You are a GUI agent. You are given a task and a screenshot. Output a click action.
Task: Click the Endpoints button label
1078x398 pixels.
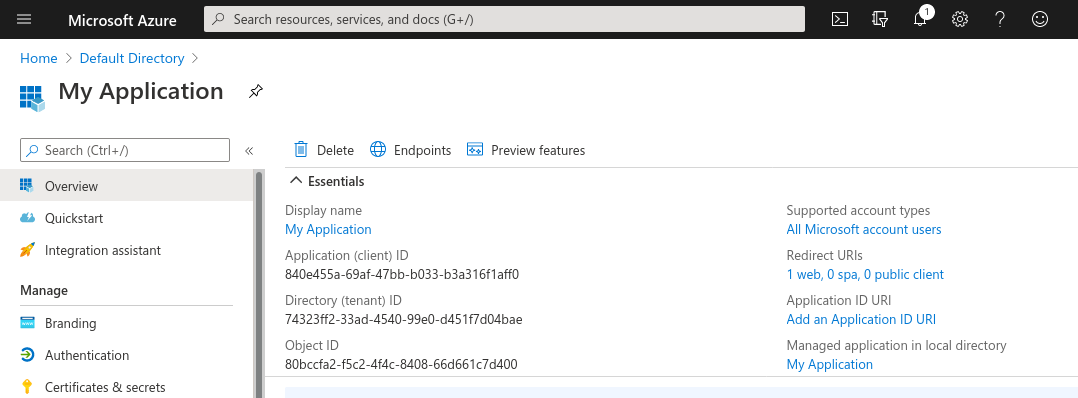[x=422, y=150]
